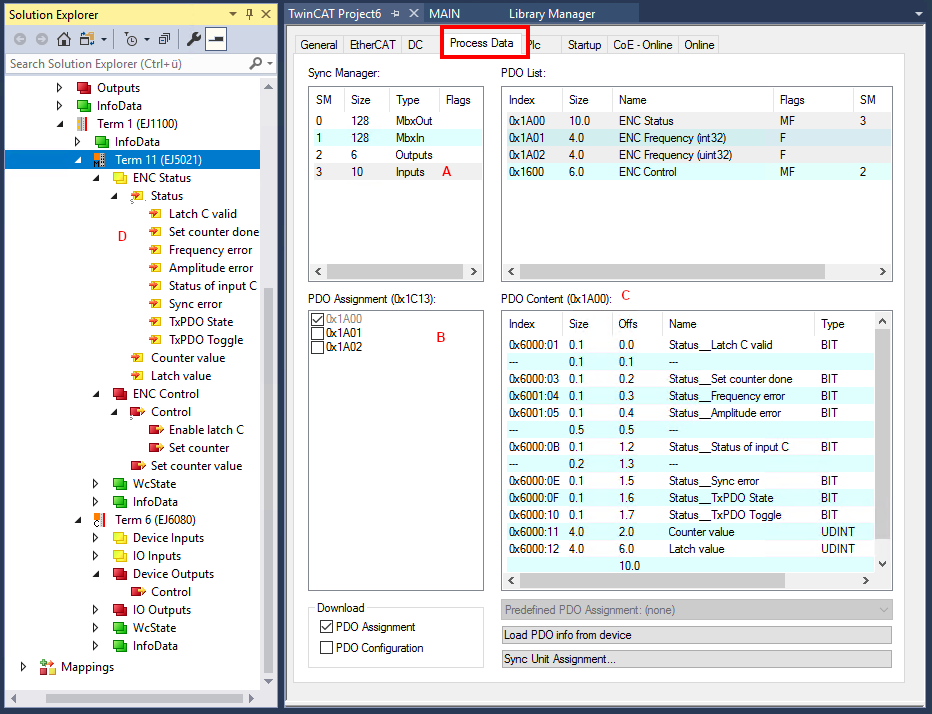
Task: Click the Sync Unit Assignment button
Action: click(697, 659)
